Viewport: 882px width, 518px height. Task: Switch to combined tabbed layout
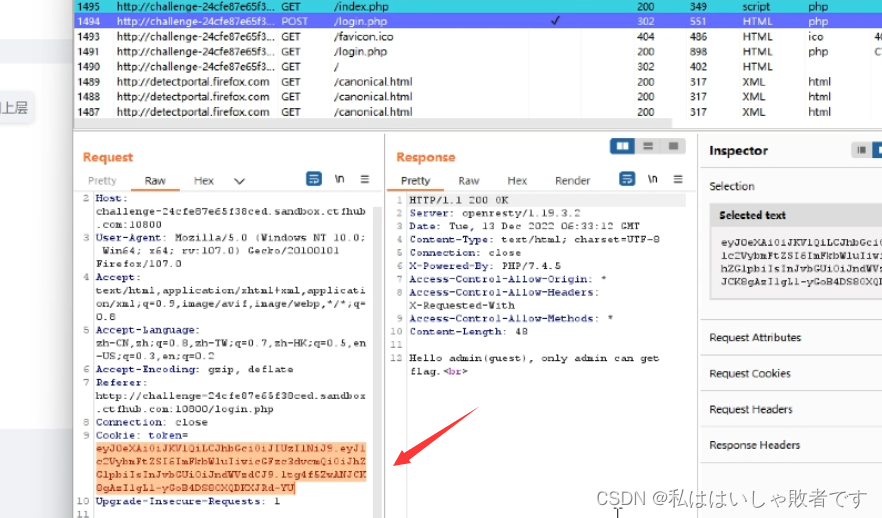point(673,146)
